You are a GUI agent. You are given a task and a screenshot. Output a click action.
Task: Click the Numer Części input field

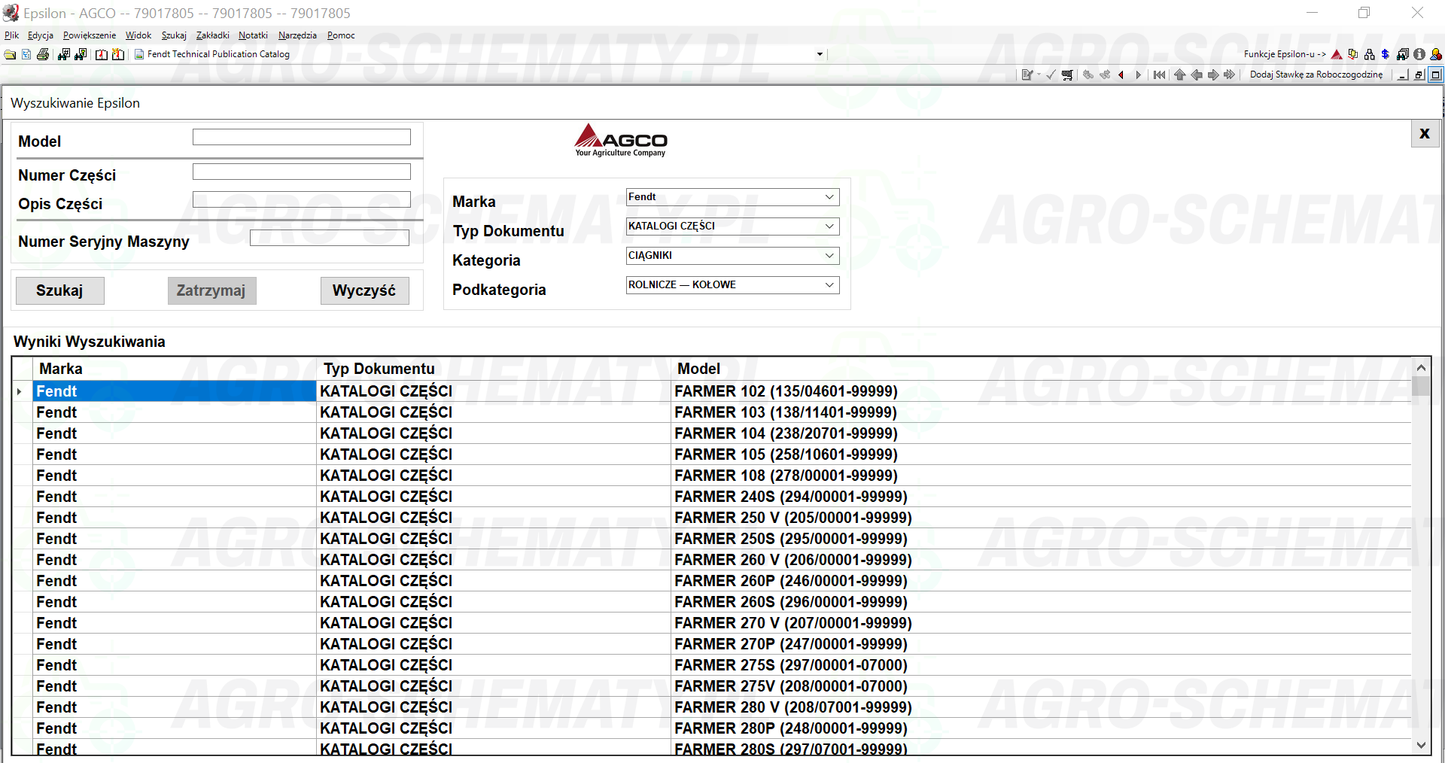302,172
